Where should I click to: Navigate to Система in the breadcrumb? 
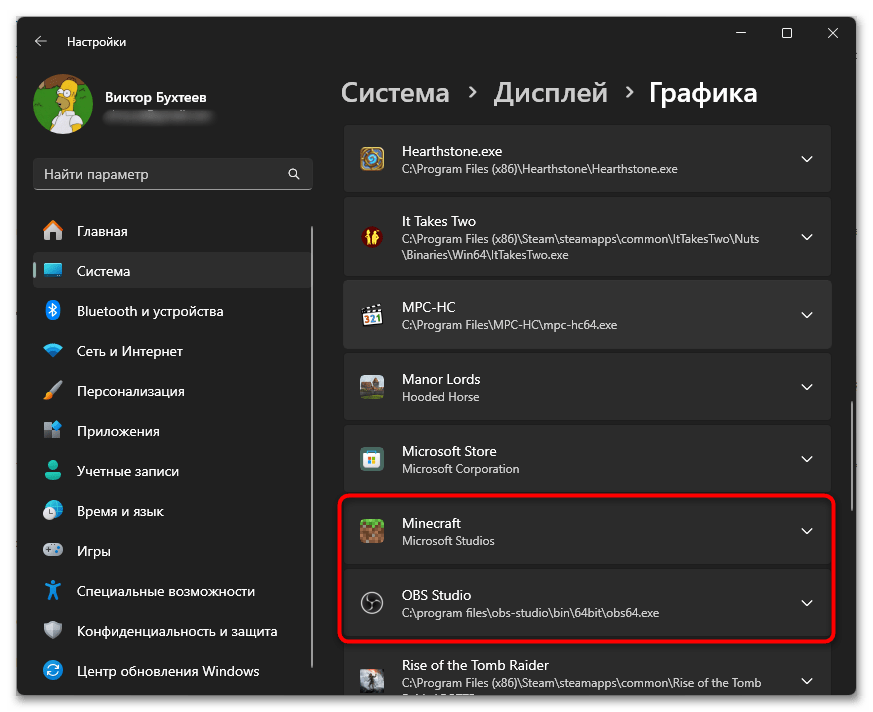[x=395, y=92]
